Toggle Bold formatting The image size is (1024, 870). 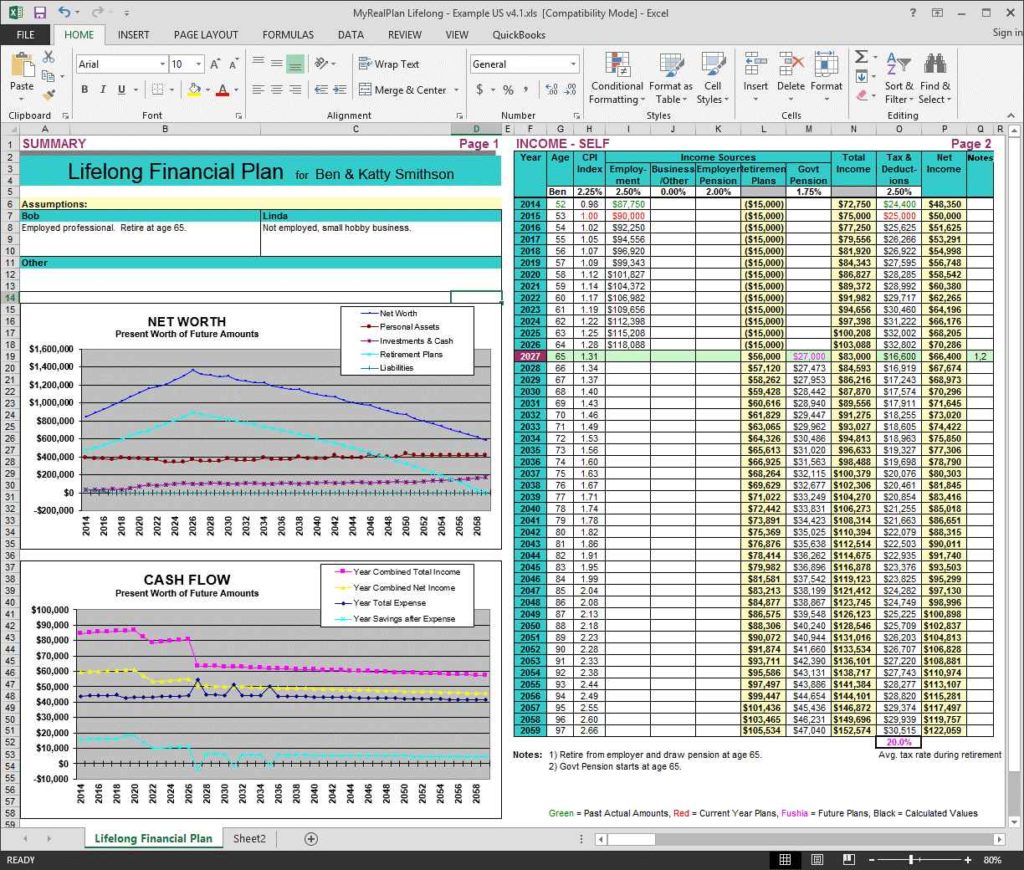[x=85, y=90]
